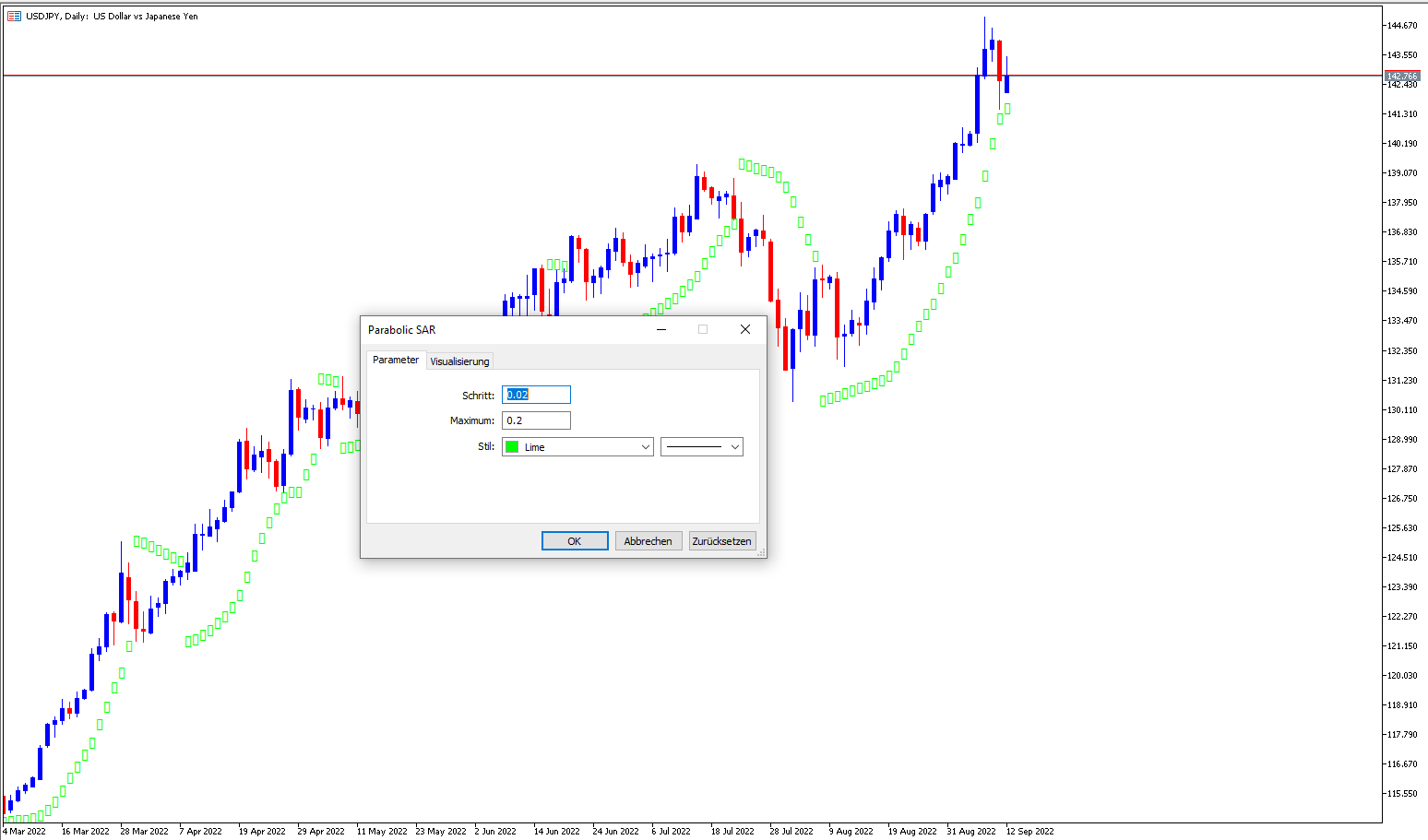This screenshot has width=1428, height=840.
Task: Click the 9 Aug 2022 date label
Action: click(851, 831)
